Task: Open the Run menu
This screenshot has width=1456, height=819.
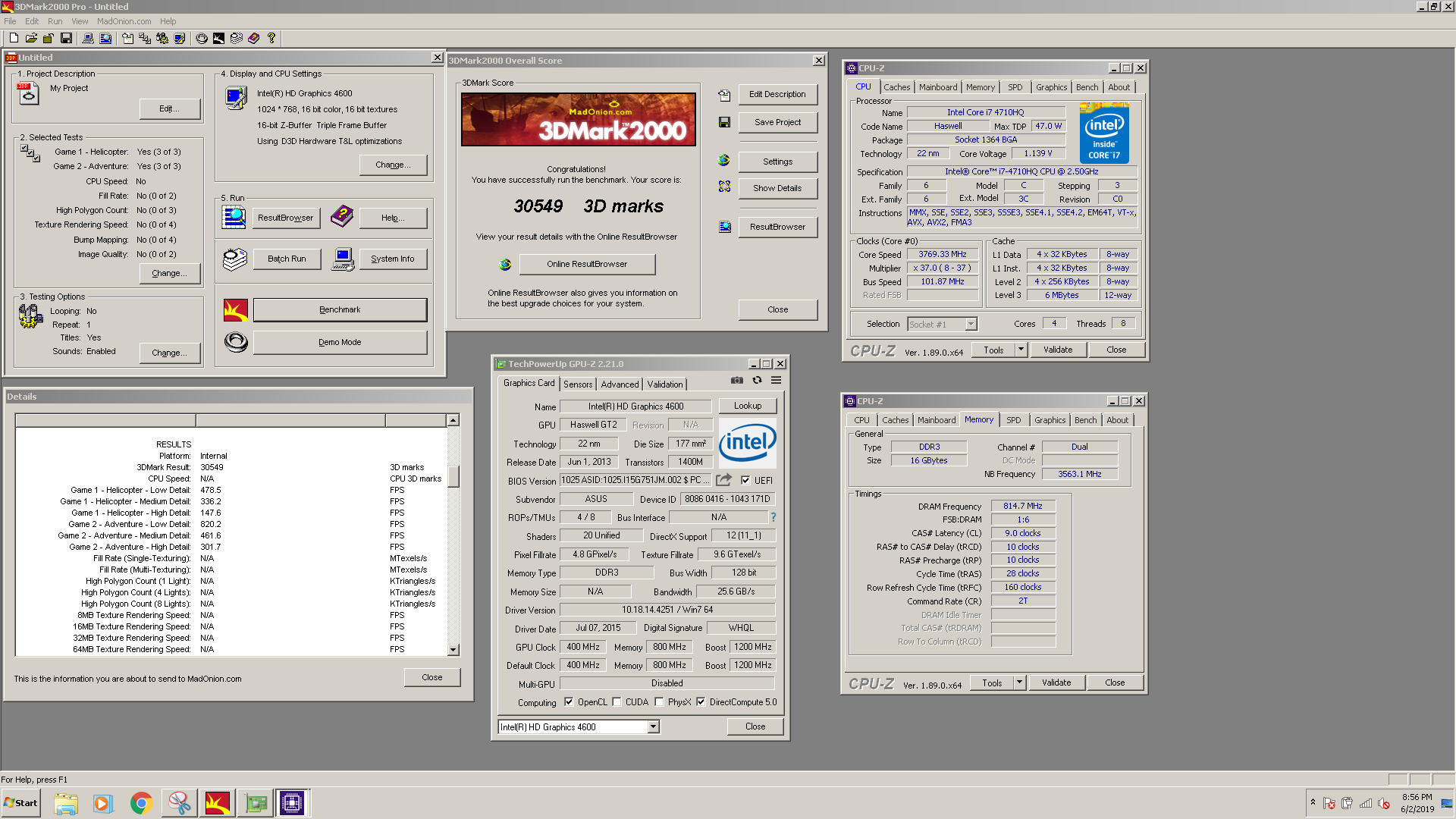Action: 55,21
